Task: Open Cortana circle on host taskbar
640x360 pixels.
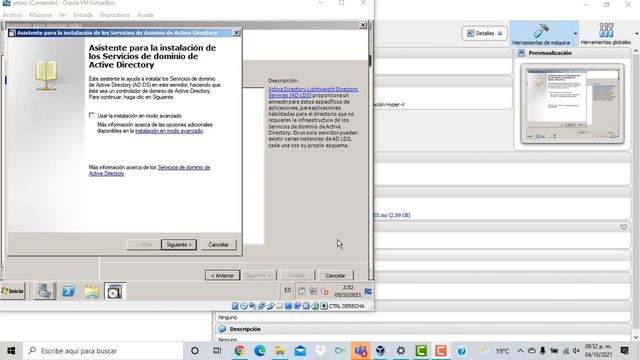Action: pos(195,351)
